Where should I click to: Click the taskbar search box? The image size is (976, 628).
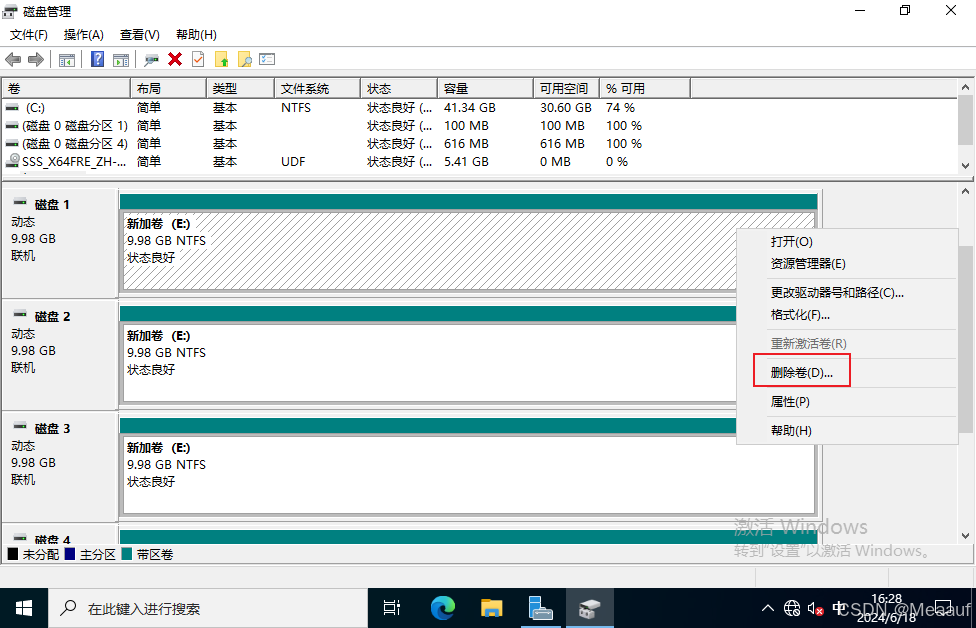(x=208, y=608)
